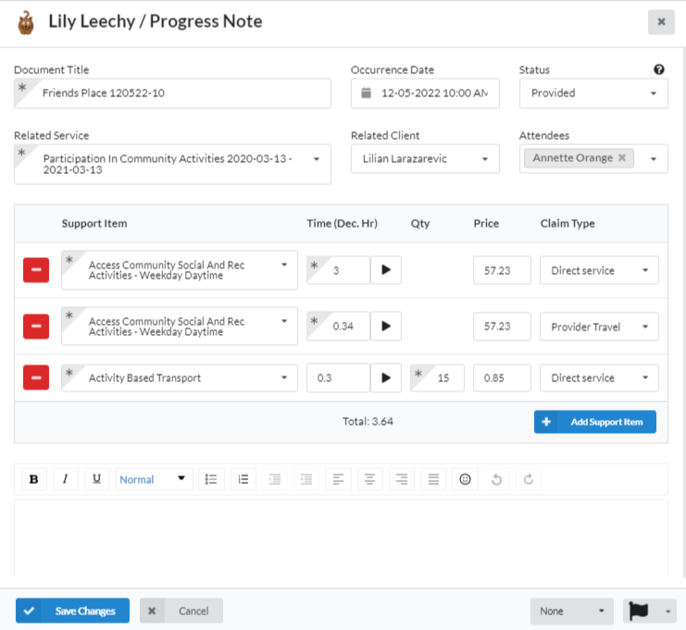This screenshot has height=630, width=686.
Task: Insert a numbered list
Action: tap(243, 479)
